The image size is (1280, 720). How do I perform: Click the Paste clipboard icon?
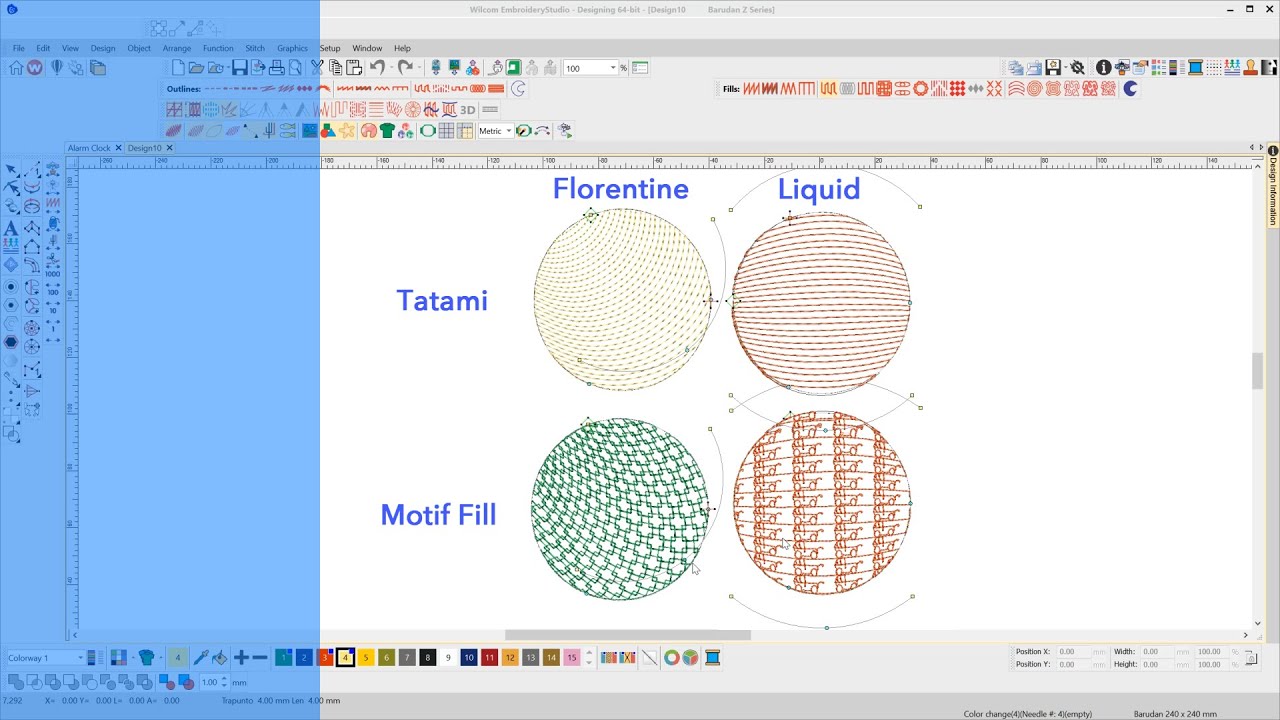coord(354,68)
